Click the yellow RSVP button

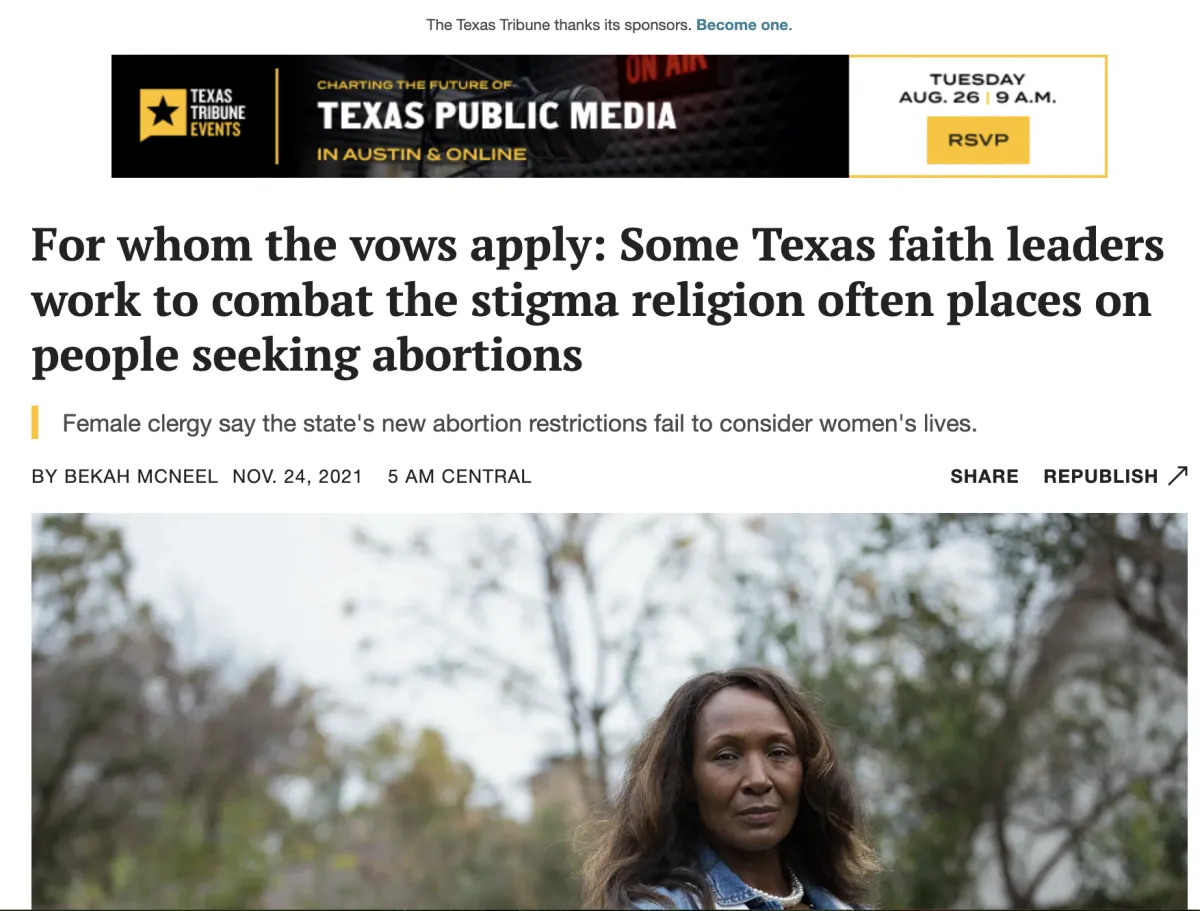pos(977,140)
